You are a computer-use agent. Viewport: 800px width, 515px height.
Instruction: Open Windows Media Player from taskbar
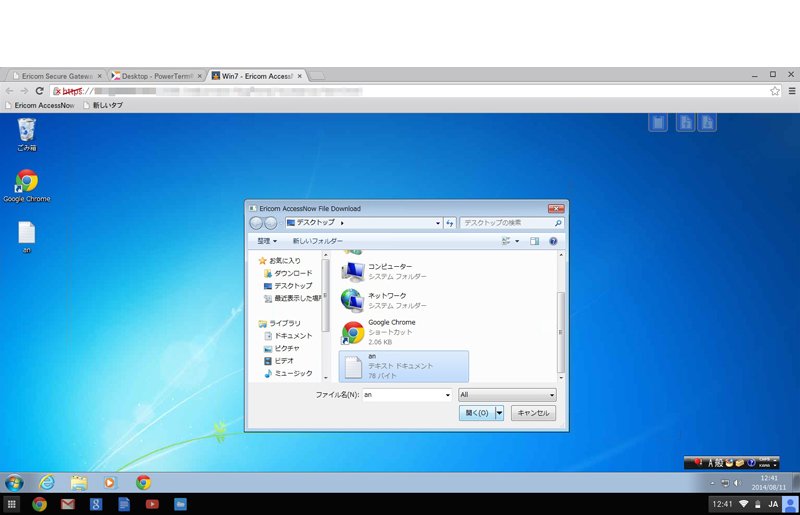coord(110,482)
